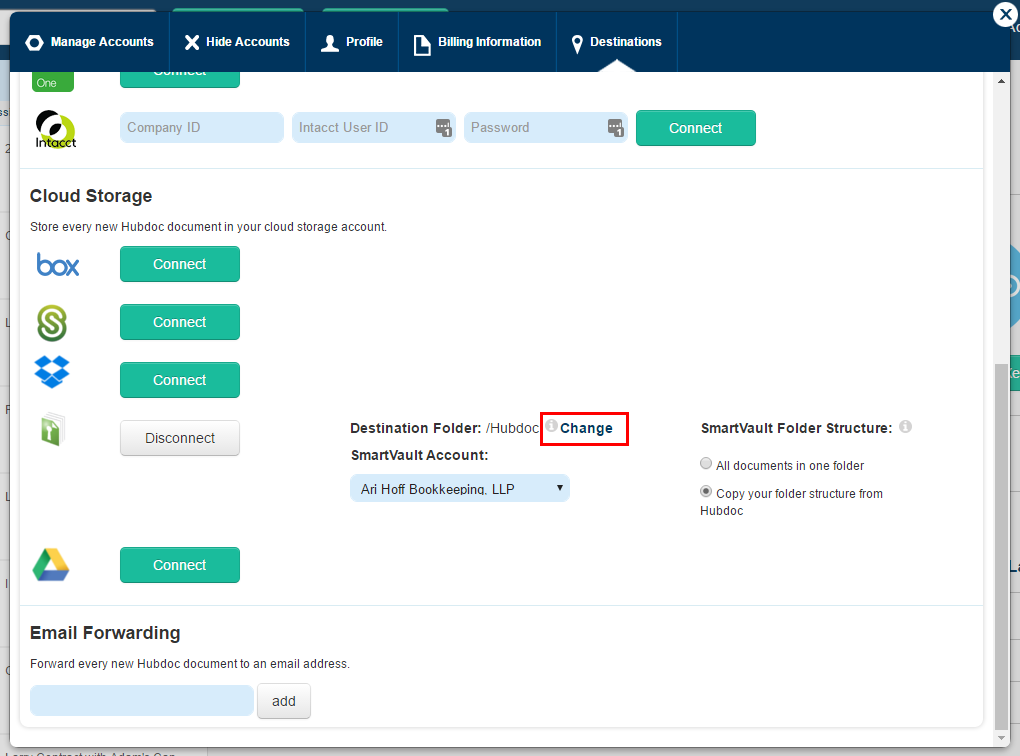The width and height of the screenshot is (1020, 756).
Task: Click info icon beside Destination Folder
Action: tap(551, 426)
